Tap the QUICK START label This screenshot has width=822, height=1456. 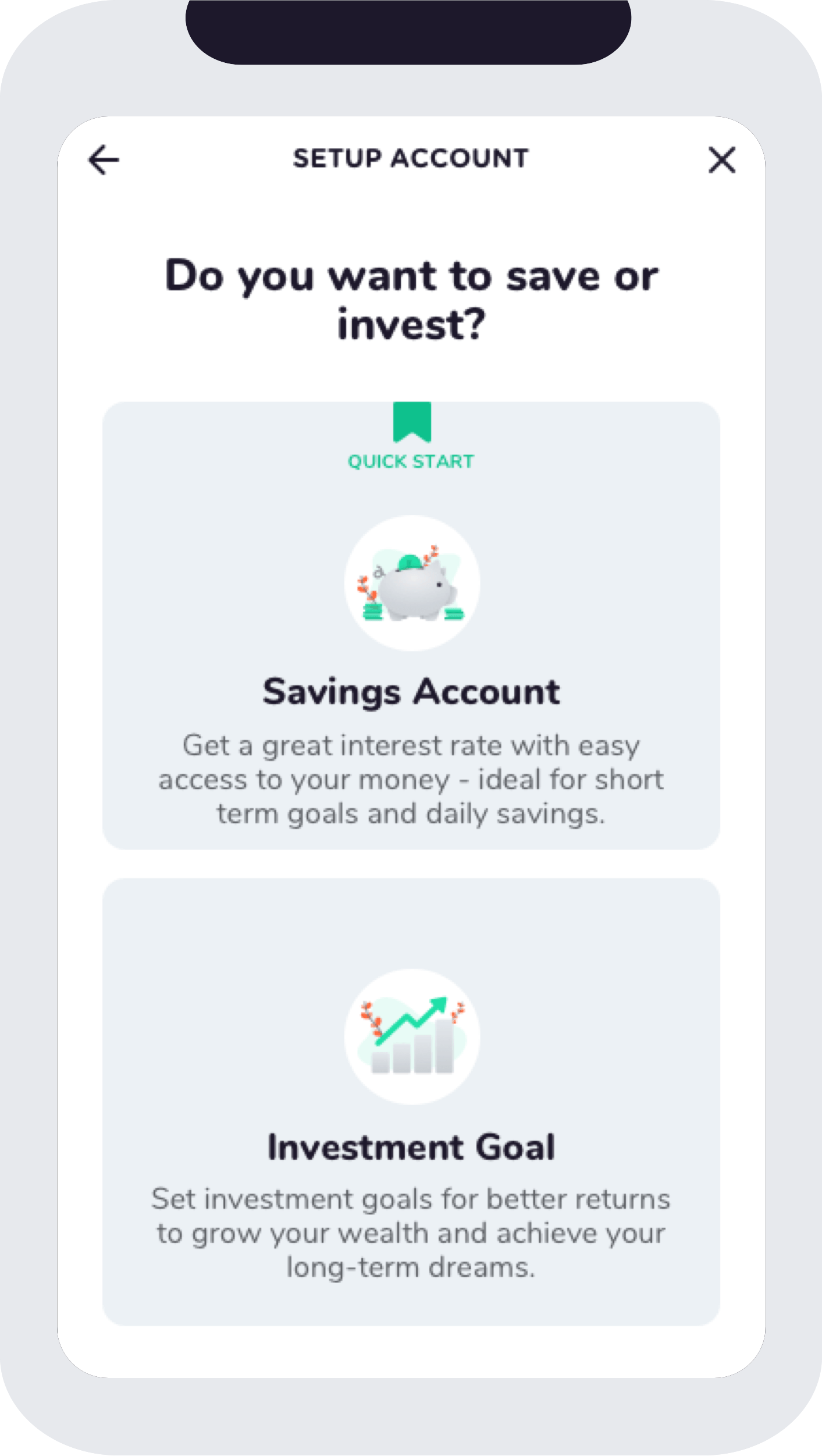pos(411,461)
